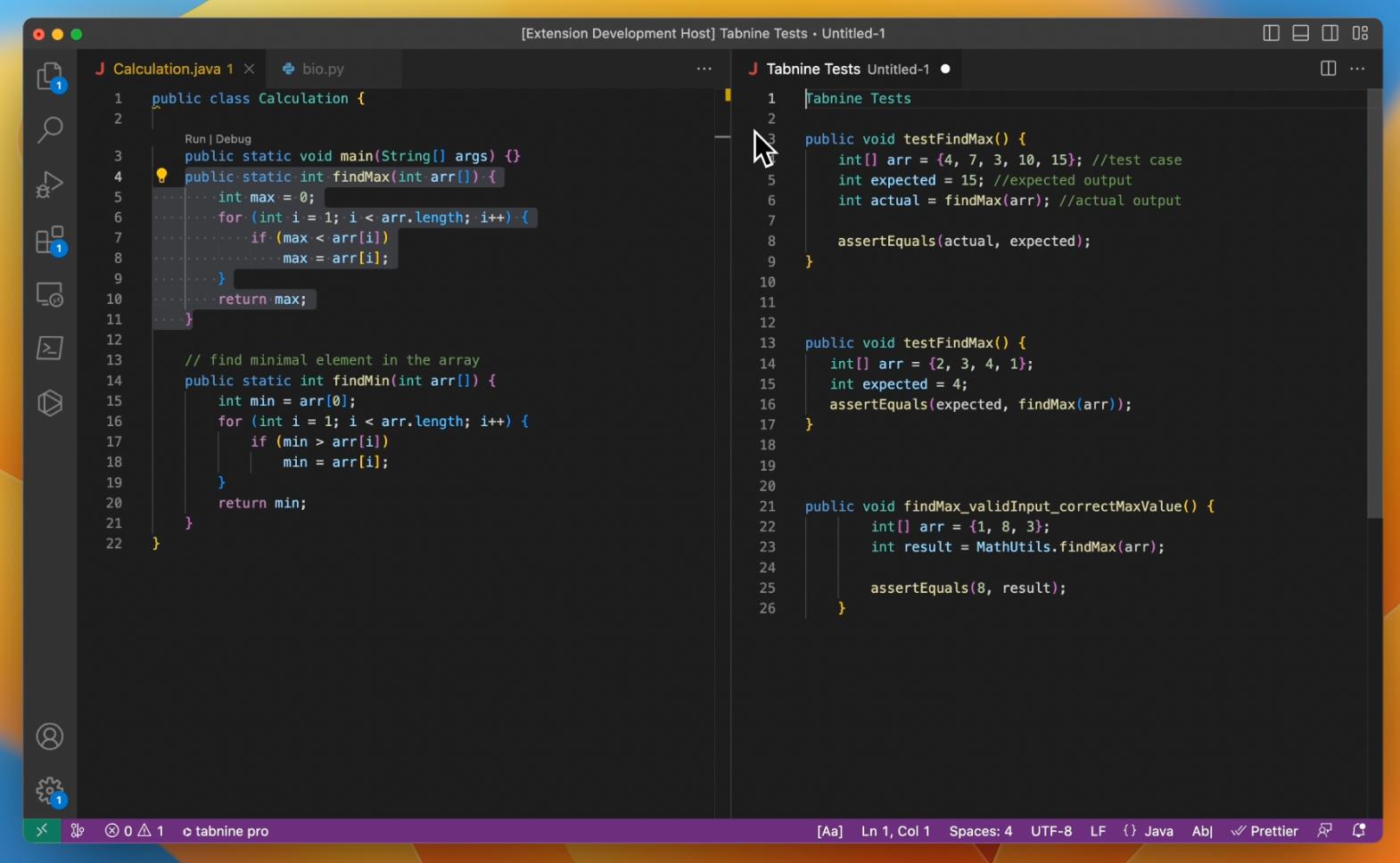Click 'assertEquals(expected, findMax(arr));' line
Viewport: 1400px width, 863px height.
pos(981,405)
